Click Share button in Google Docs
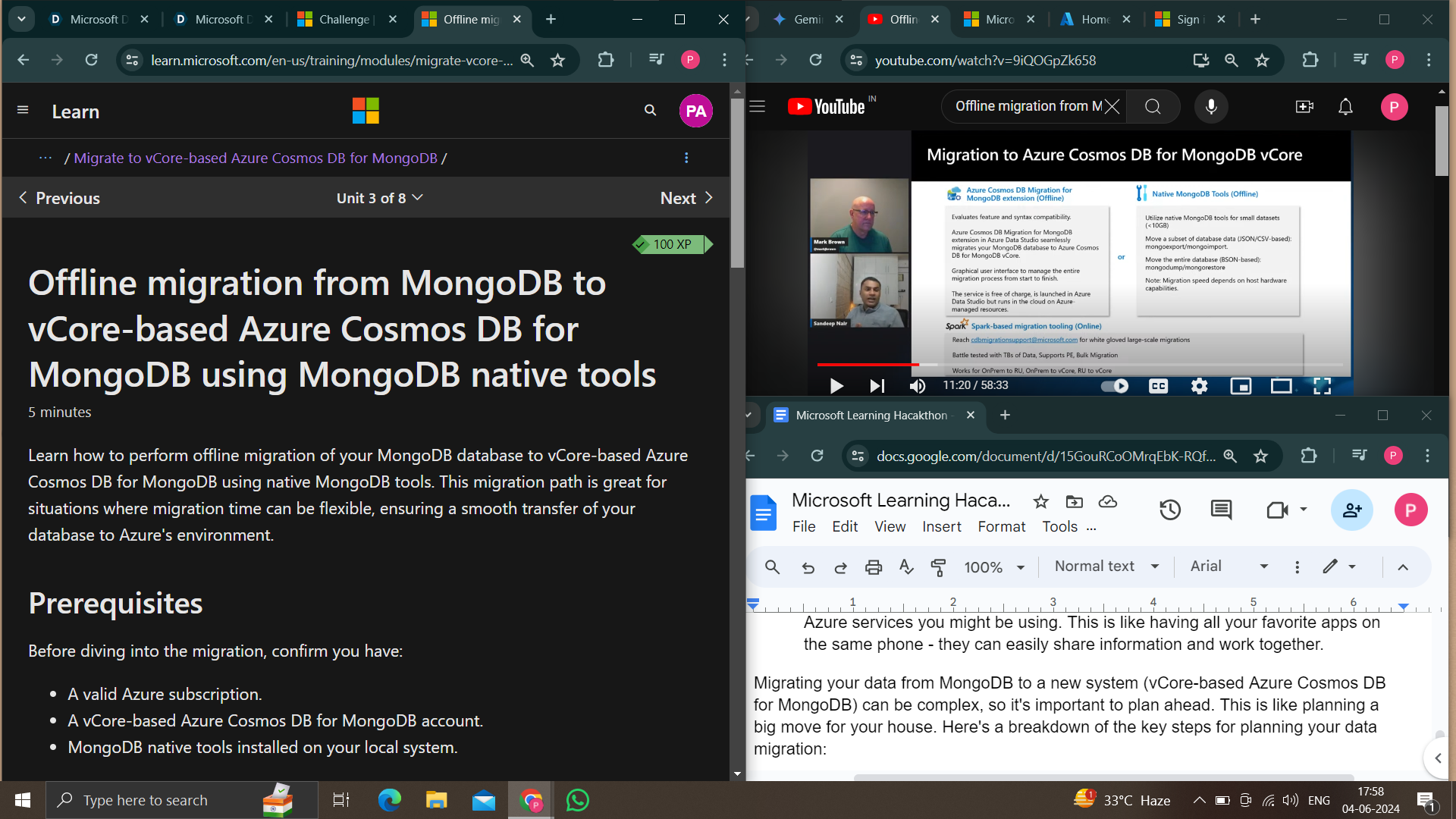1456x819 pixels. tap(1352, 510)
